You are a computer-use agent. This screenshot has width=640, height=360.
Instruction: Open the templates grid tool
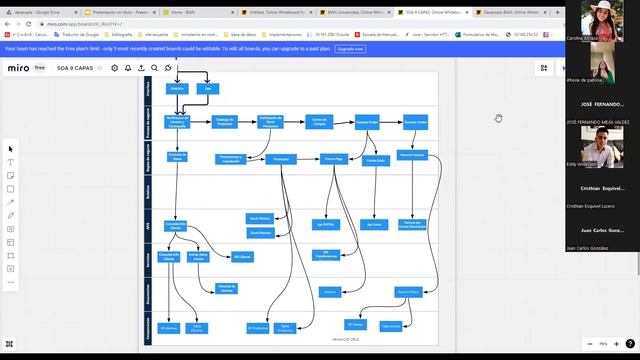click(11, 242)
